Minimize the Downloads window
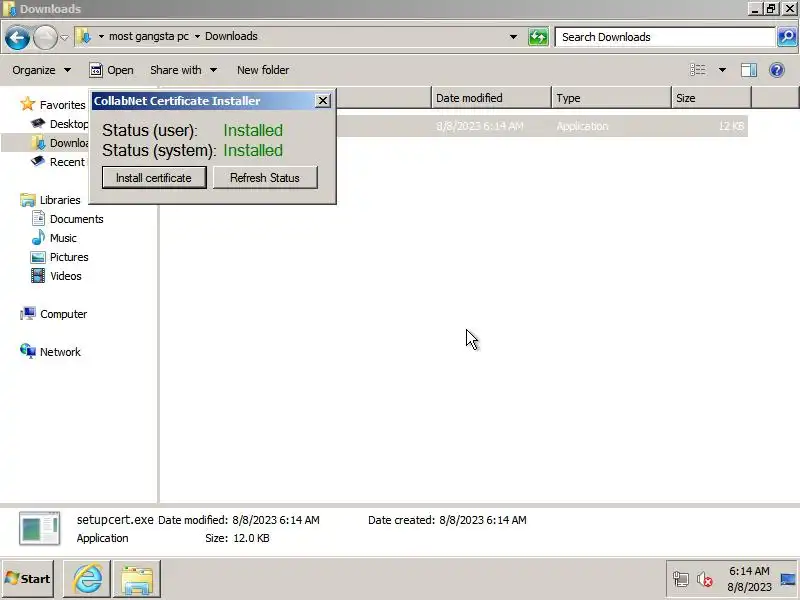 click(x=755, y=9)
